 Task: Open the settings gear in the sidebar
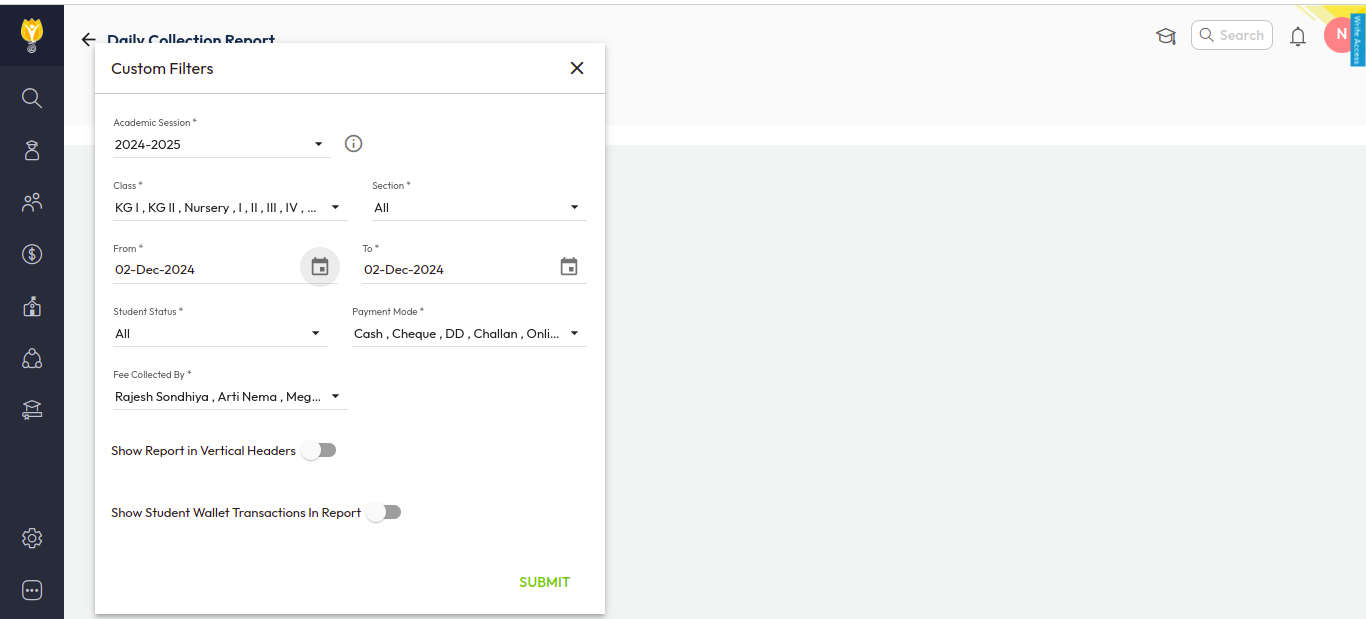click(32, 539)
